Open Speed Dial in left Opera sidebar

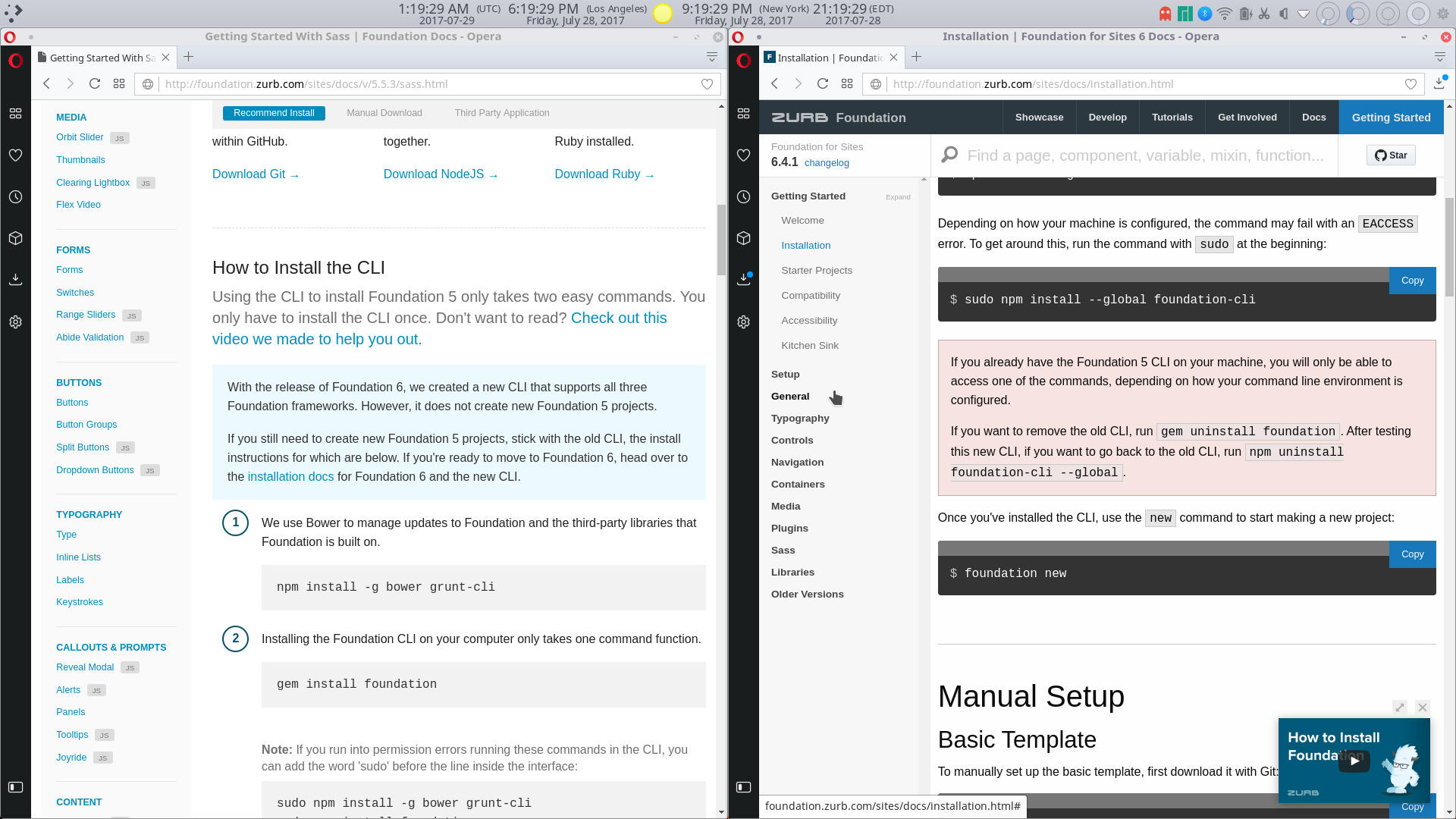[15, 114]
